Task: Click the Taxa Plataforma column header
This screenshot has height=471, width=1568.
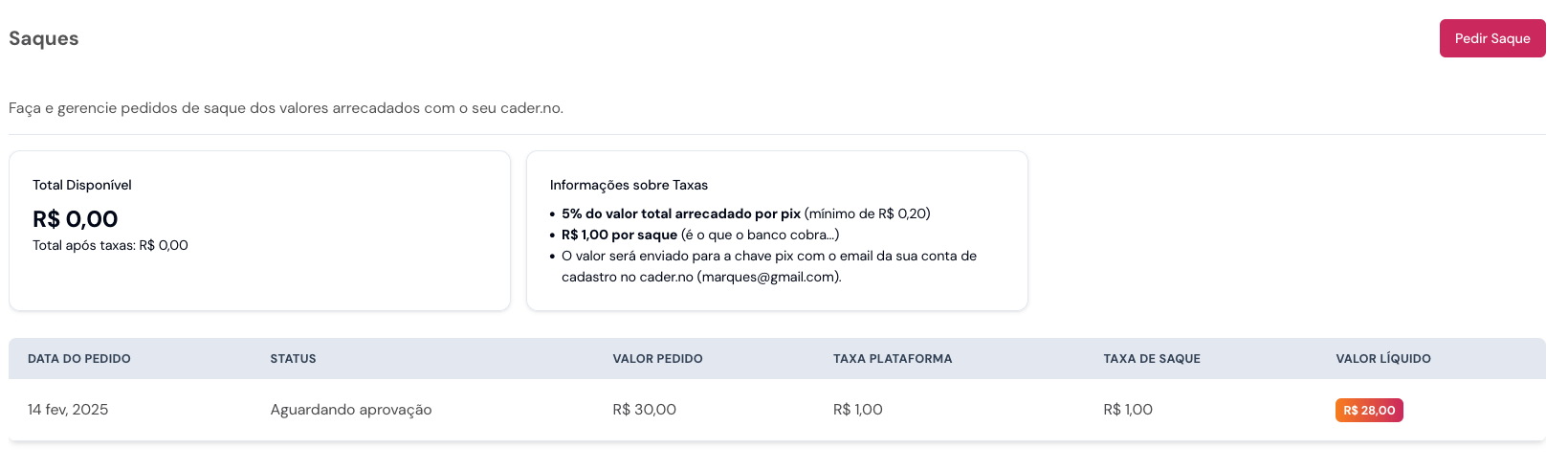Action: pyautogui.click(x=893, y=359)
